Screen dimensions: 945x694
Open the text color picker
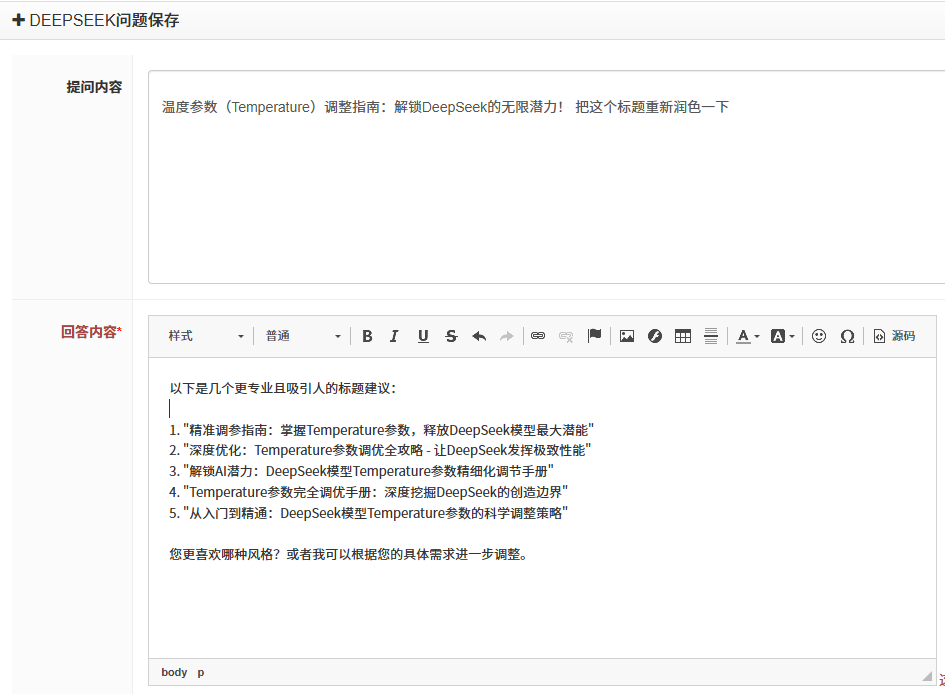[x=748, y=336]
